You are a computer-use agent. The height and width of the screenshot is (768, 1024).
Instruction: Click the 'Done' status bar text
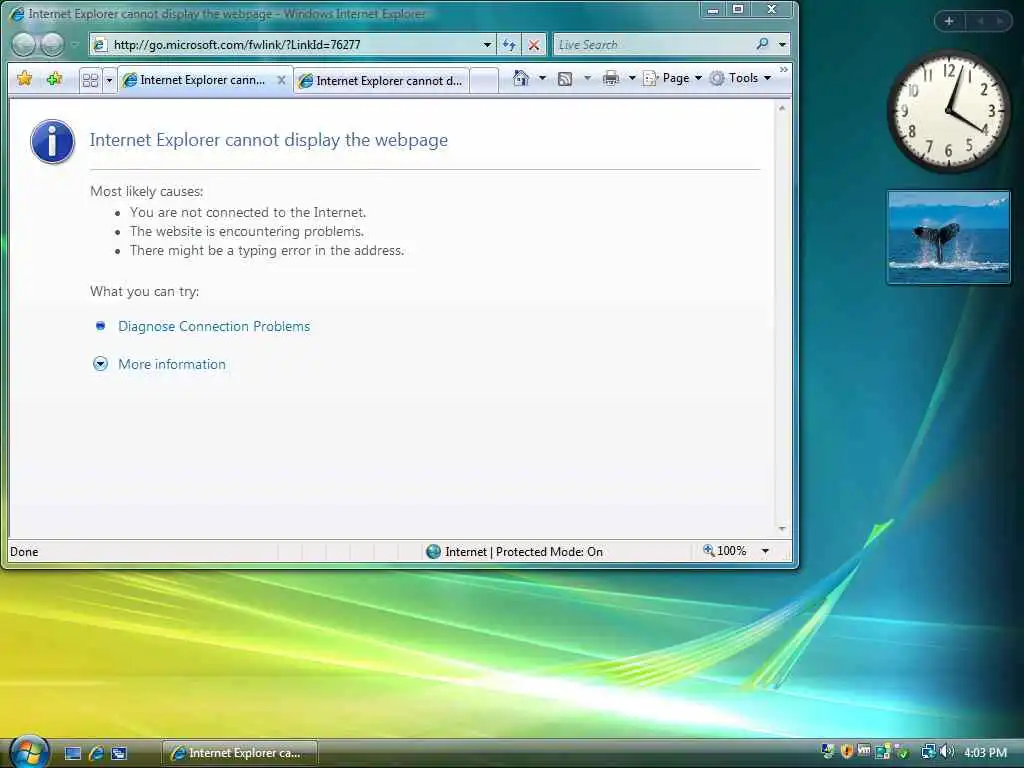point(24,552)
